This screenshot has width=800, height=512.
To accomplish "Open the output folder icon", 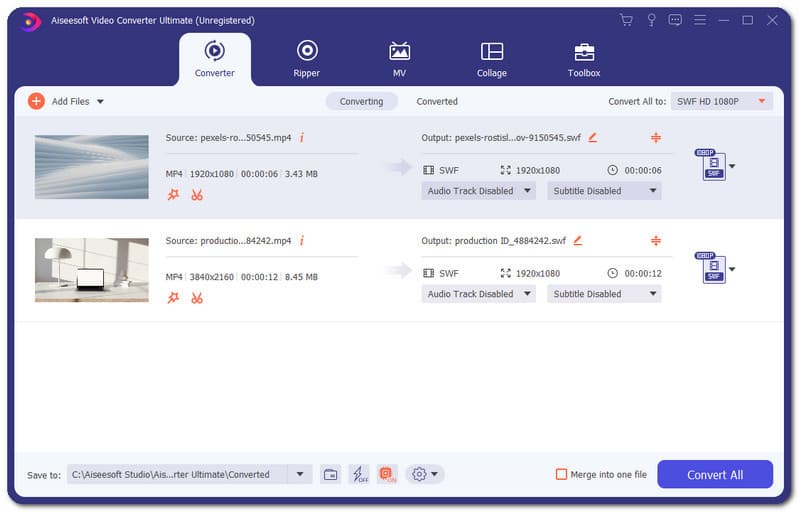I will click(330, 474).
